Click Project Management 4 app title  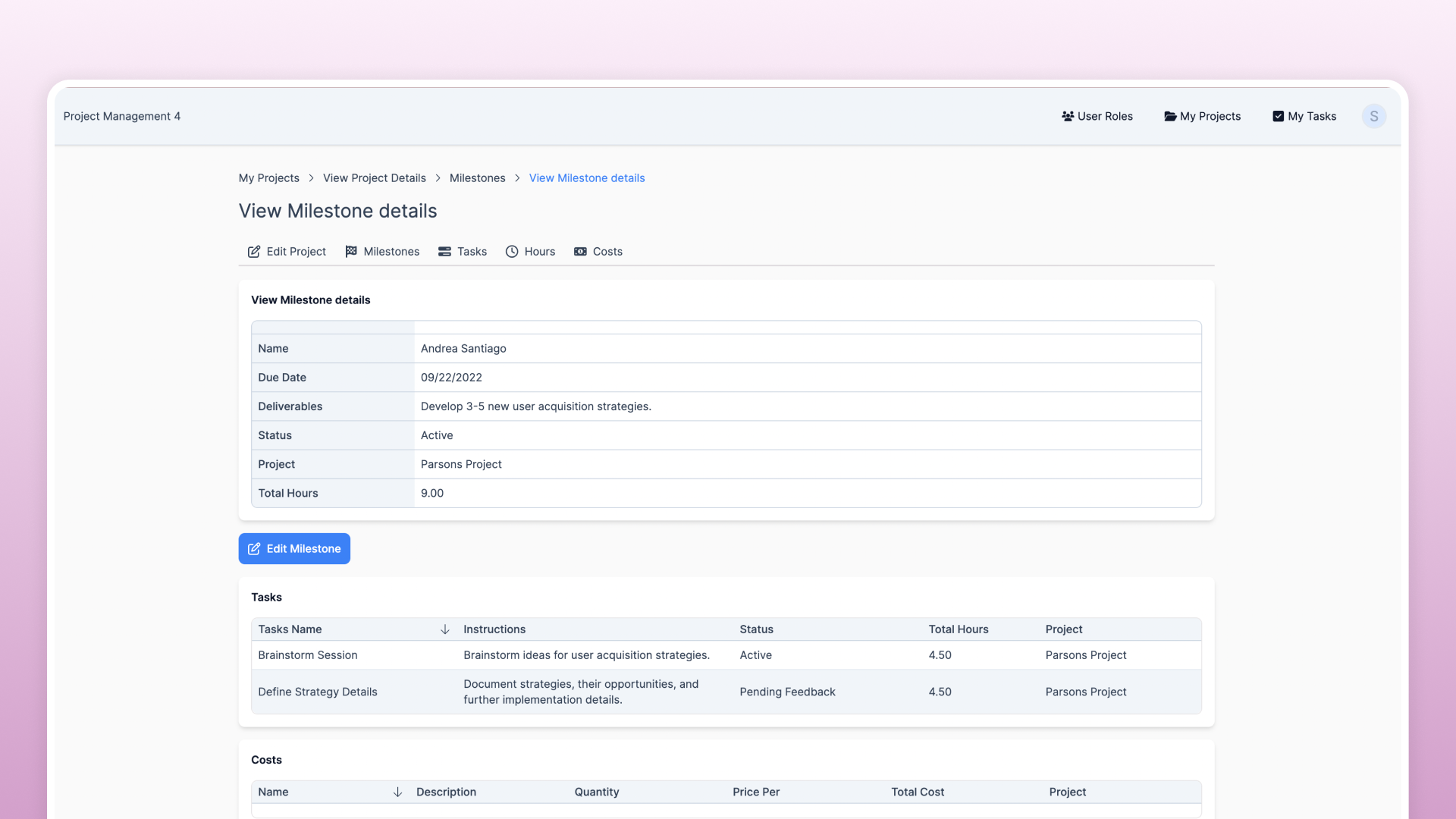pyautogui.click(x=121, y=116)
